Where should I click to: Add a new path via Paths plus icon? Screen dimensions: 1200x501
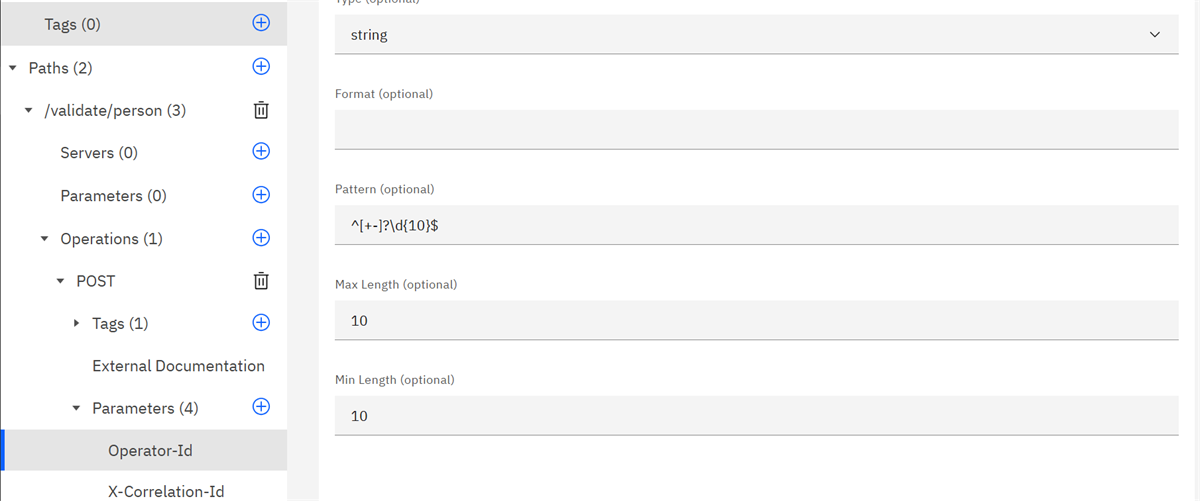click(261, 67)
